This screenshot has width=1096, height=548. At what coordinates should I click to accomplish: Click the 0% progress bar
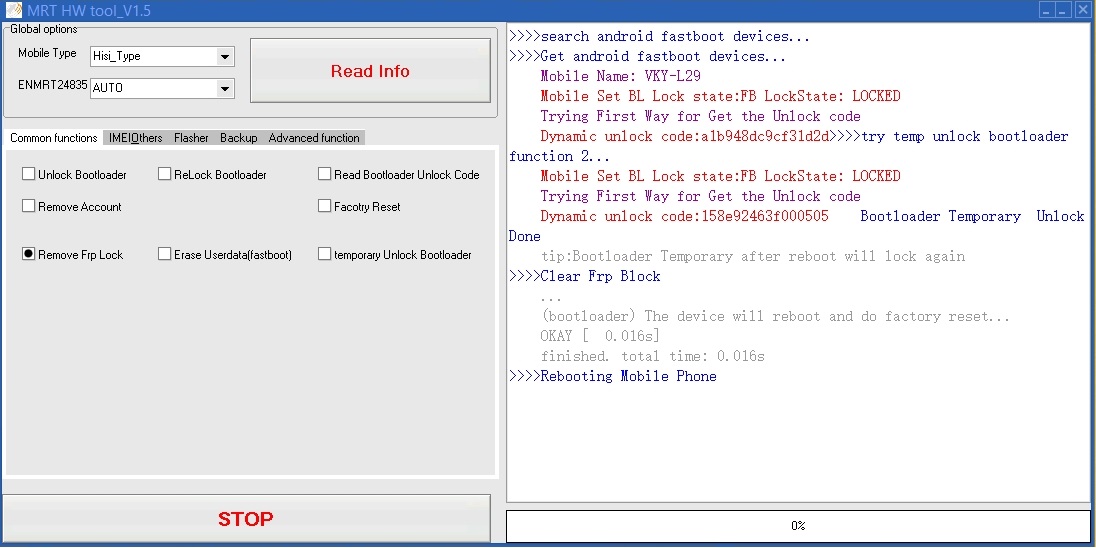coord(798,526)
